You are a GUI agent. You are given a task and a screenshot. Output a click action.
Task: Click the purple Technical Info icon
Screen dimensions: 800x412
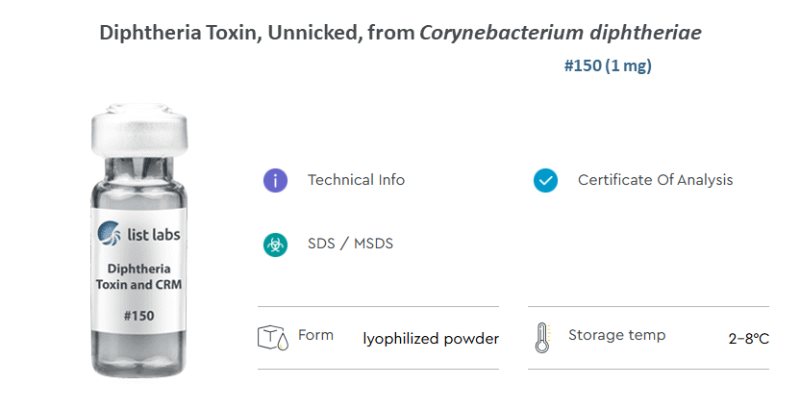tap(276, 181)
